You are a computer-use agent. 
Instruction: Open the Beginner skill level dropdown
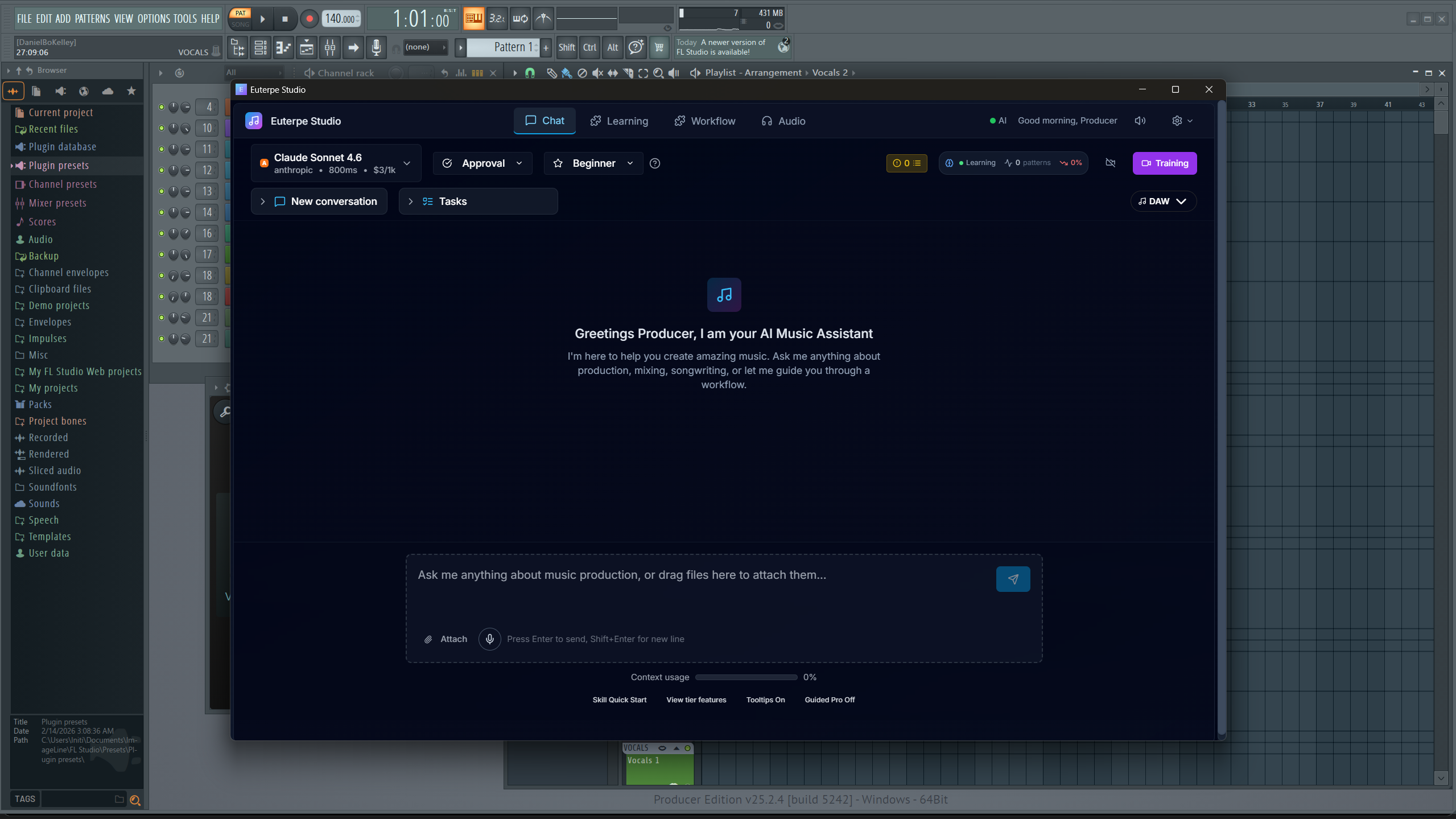point(593,163)
